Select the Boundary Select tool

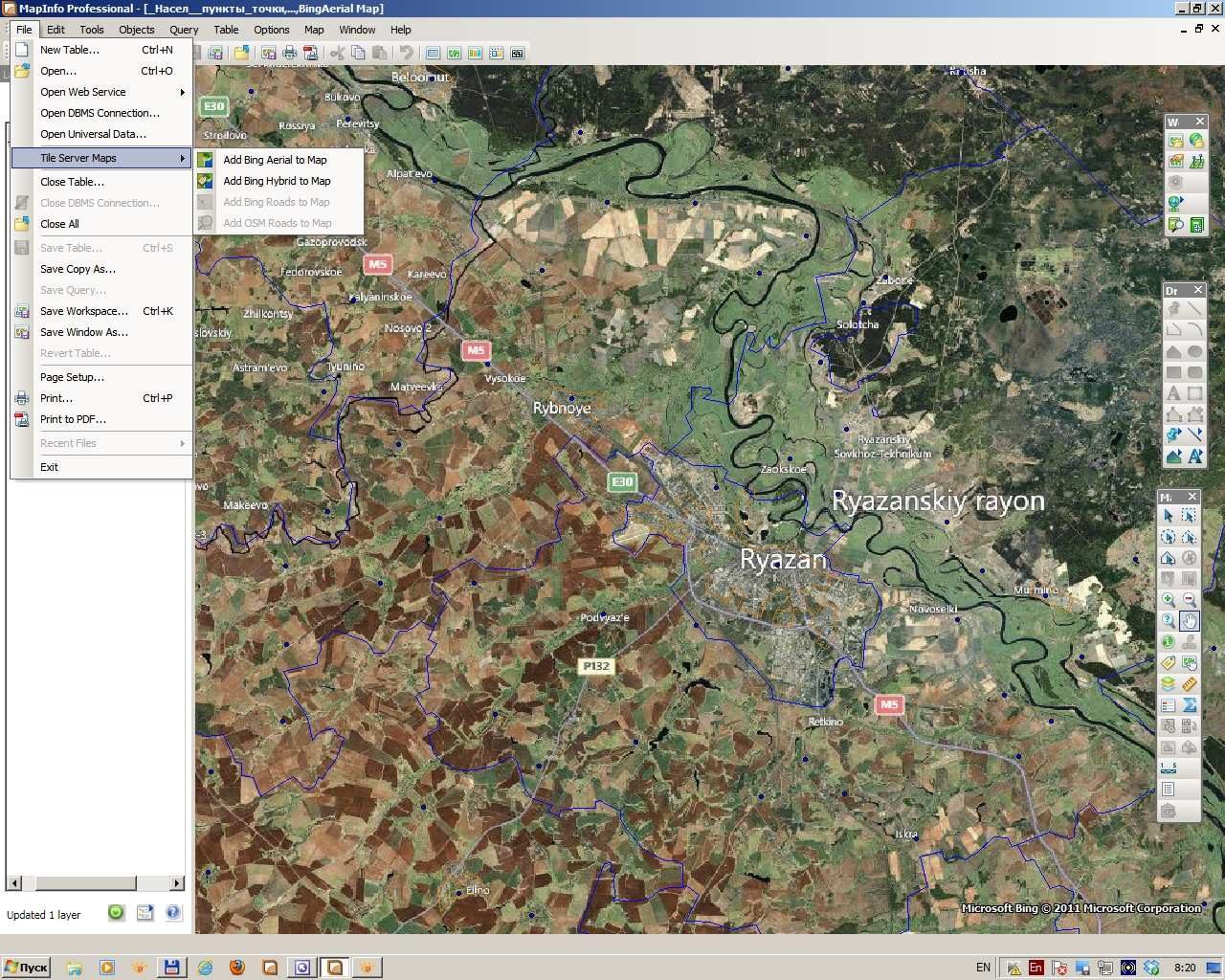pyautogui.click(x=1168, y=557)
